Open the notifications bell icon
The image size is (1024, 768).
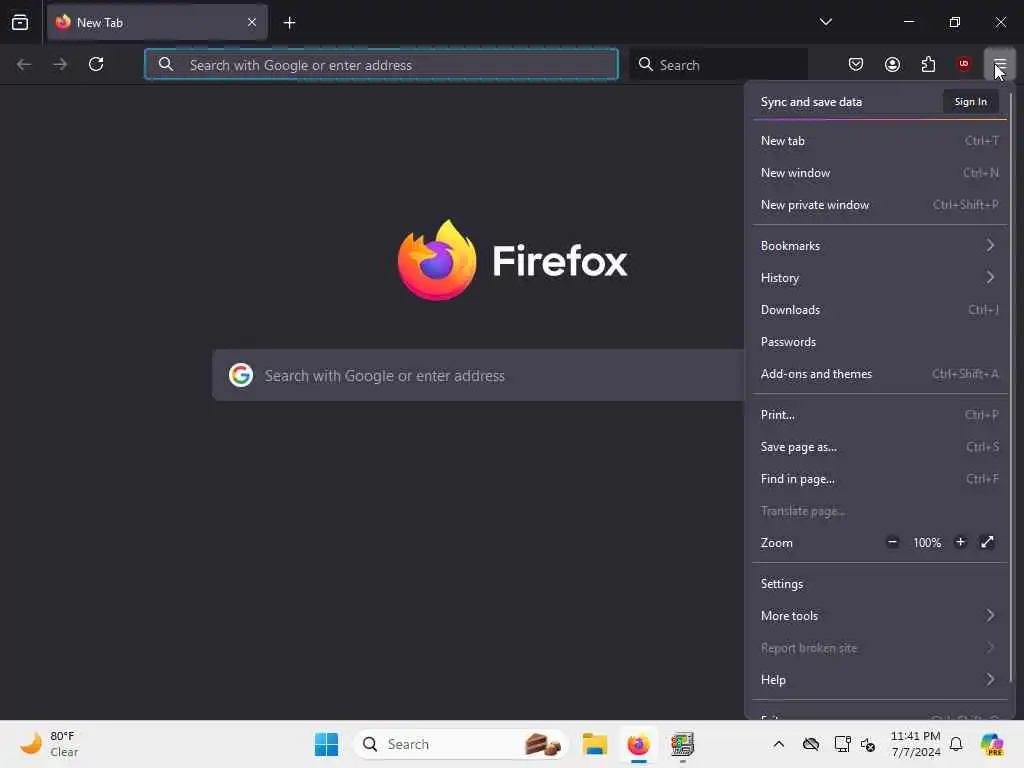click(956, 744)
